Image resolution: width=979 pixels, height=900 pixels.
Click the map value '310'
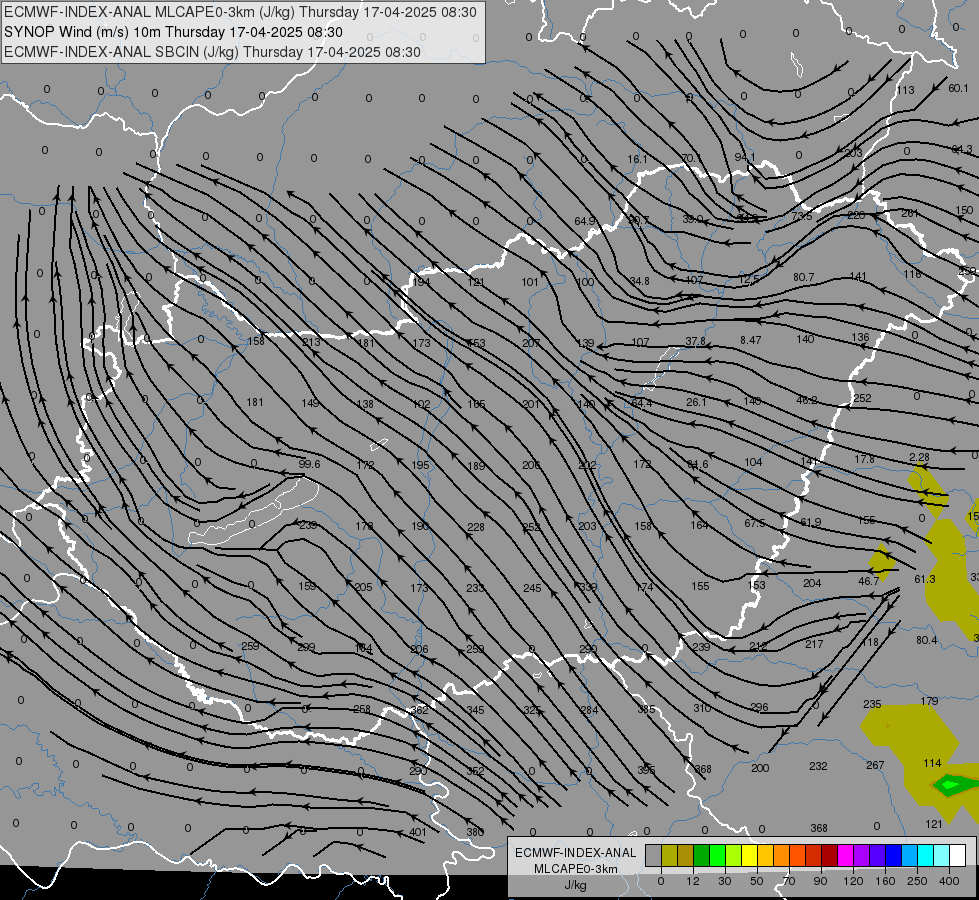702,708
